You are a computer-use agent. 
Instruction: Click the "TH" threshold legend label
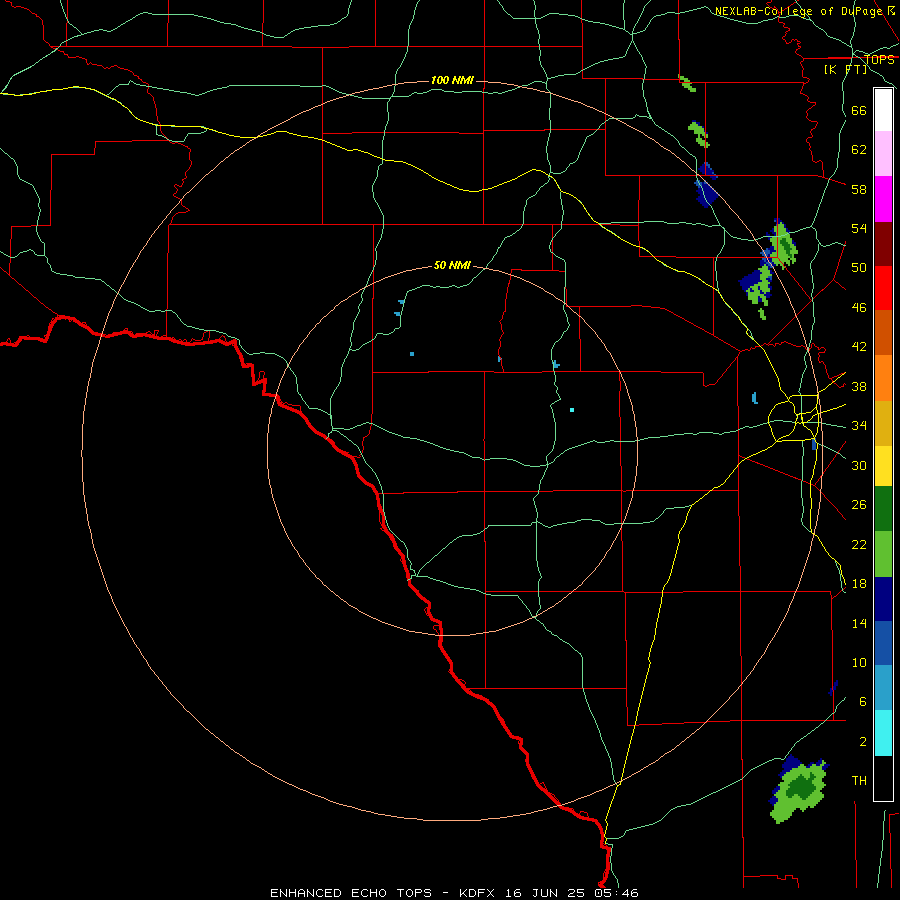point(859,781)
